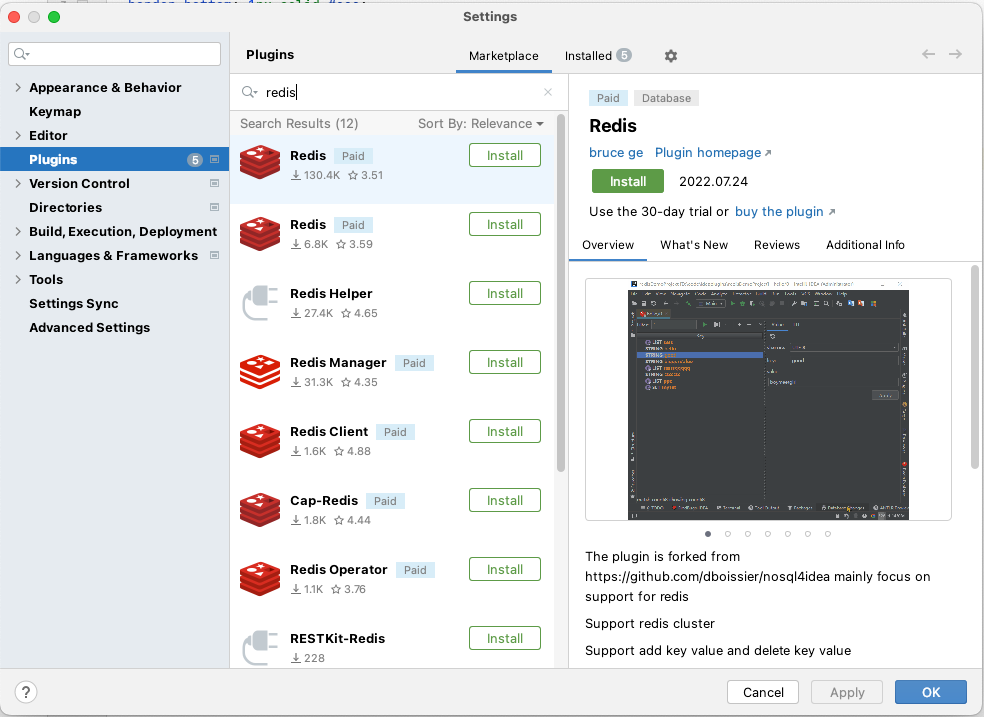Select the Cap-Redis plugin icon
The image size is (984, 717).
point(260,510)
